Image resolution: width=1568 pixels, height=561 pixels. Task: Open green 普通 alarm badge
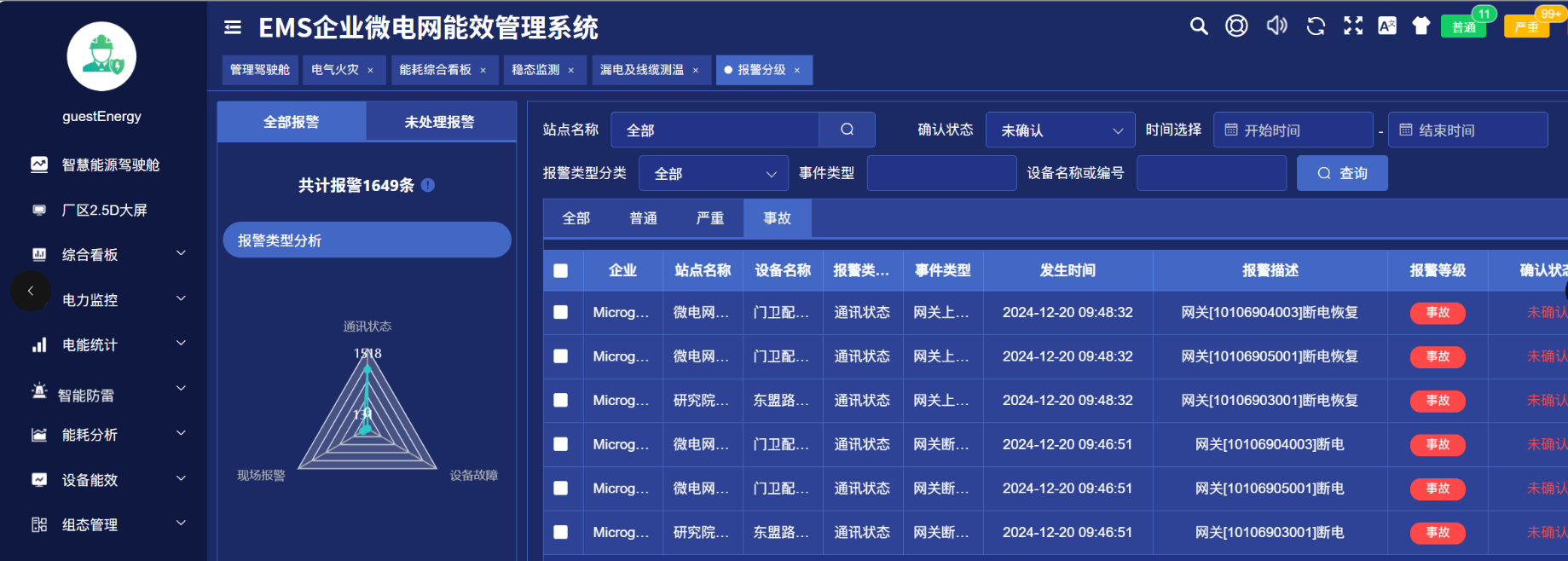1464,26
